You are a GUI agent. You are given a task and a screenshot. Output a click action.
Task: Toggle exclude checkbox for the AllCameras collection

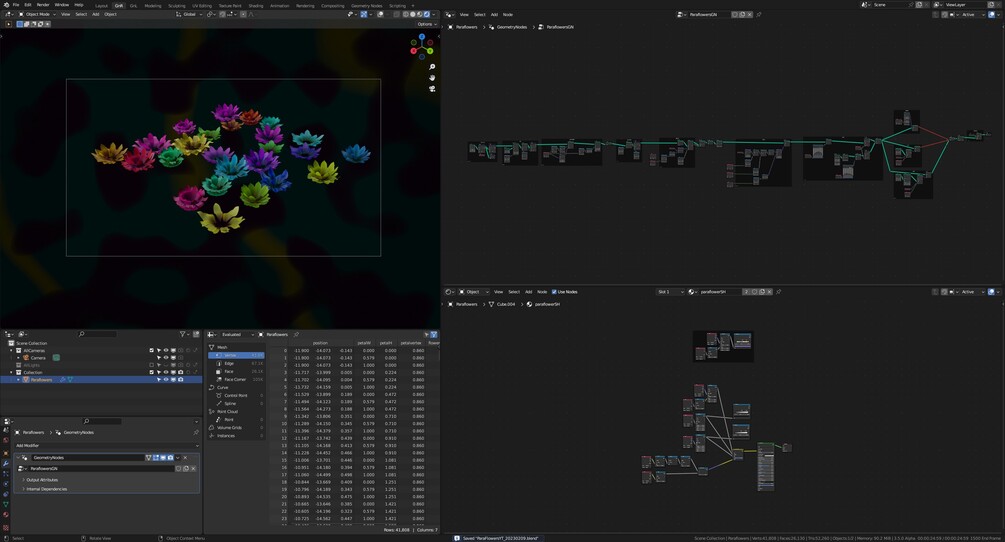151,350
